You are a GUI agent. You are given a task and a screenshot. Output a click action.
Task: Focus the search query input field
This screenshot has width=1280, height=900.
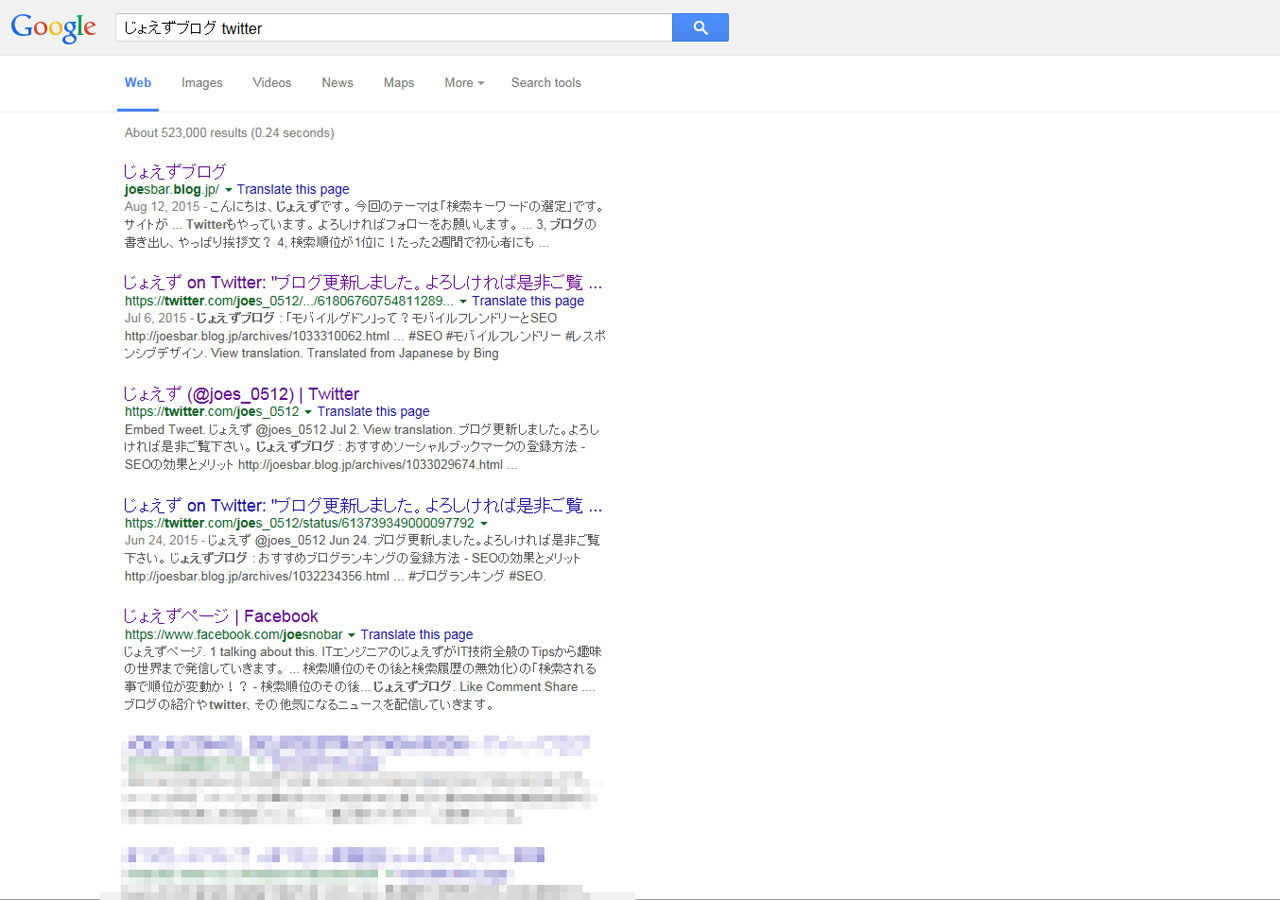pos(394,28)
